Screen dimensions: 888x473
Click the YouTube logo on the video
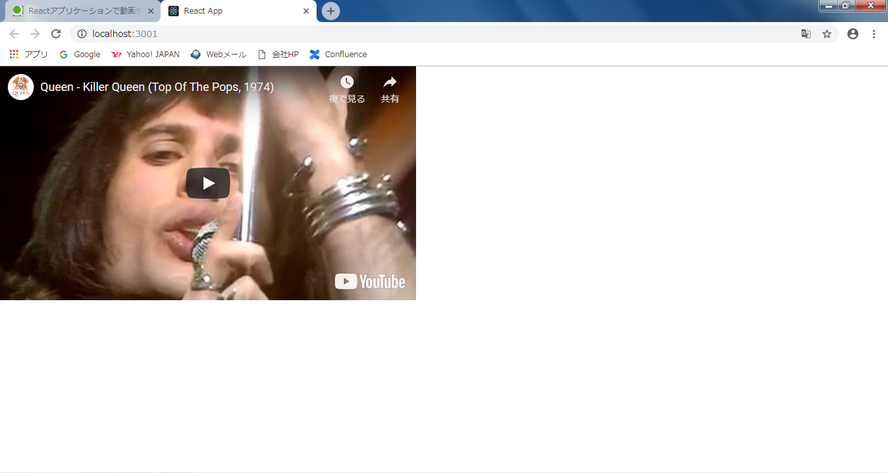(370, 282)
